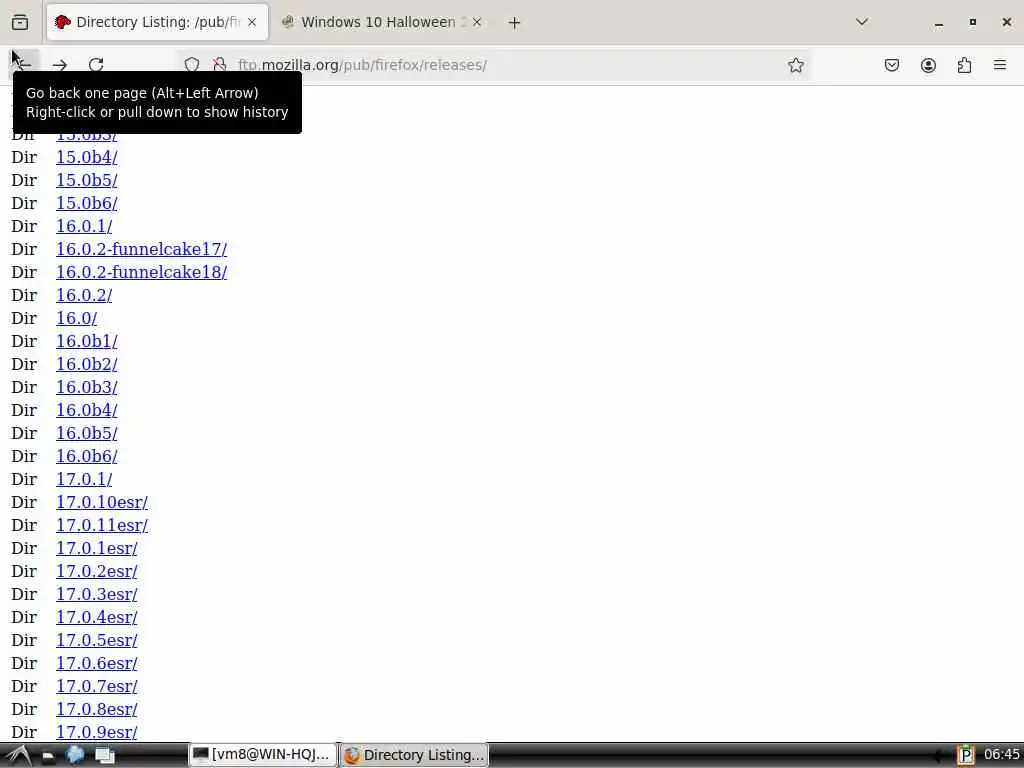This screenshot has width=1024, height=768.
Task: Launch the globe web browser taskbar icon
Action: [x=75, y=755]
